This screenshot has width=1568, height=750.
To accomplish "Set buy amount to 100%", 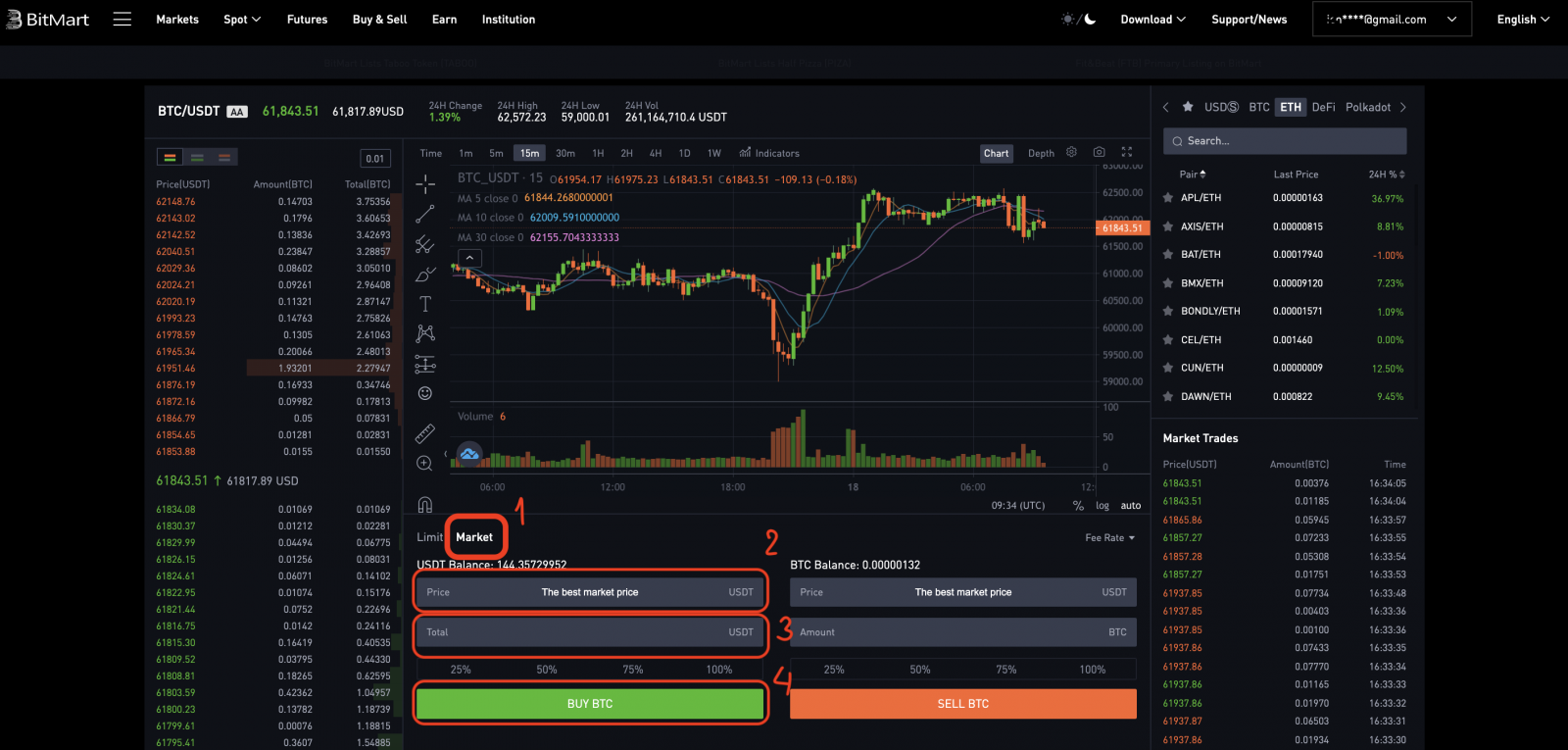I will tap(719, 670).
